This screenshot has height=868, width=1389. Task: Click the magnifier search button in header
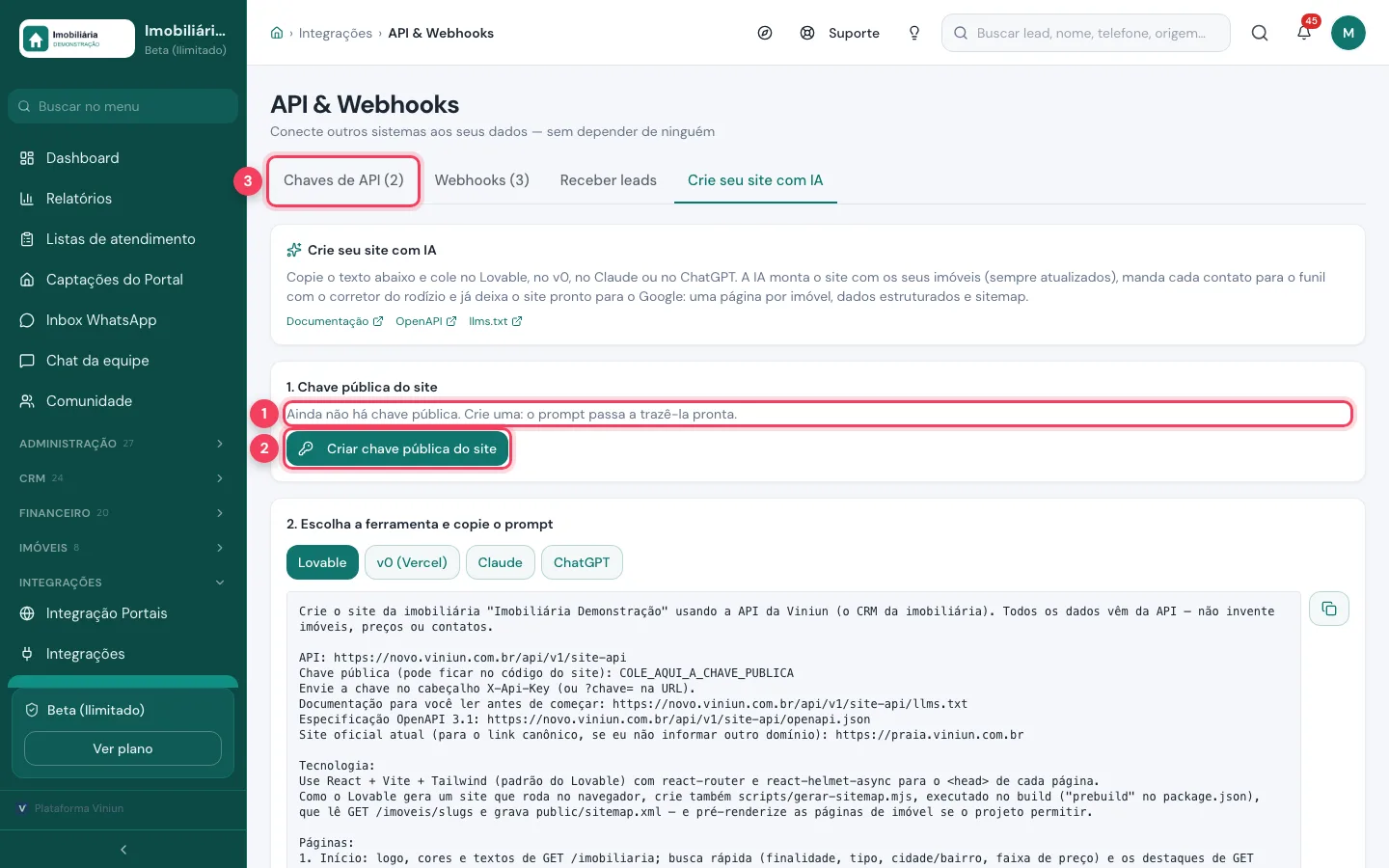pyautogui.click(x=1260, y=33)
